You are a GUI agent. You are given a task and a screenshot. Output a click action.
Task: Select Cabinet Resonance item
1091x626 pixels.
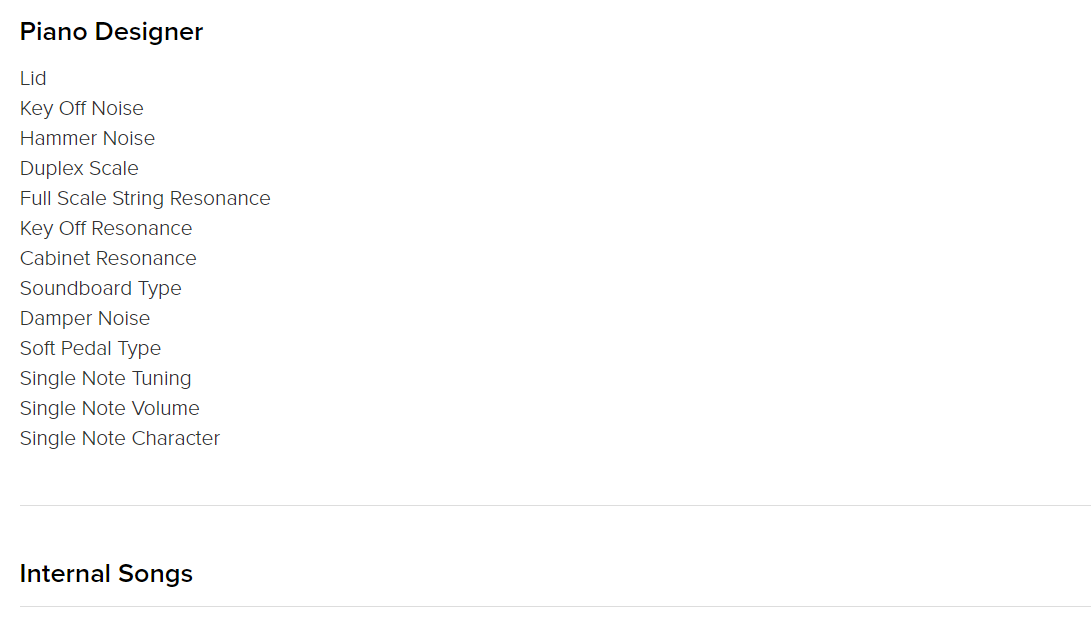[x=108, y=258]
